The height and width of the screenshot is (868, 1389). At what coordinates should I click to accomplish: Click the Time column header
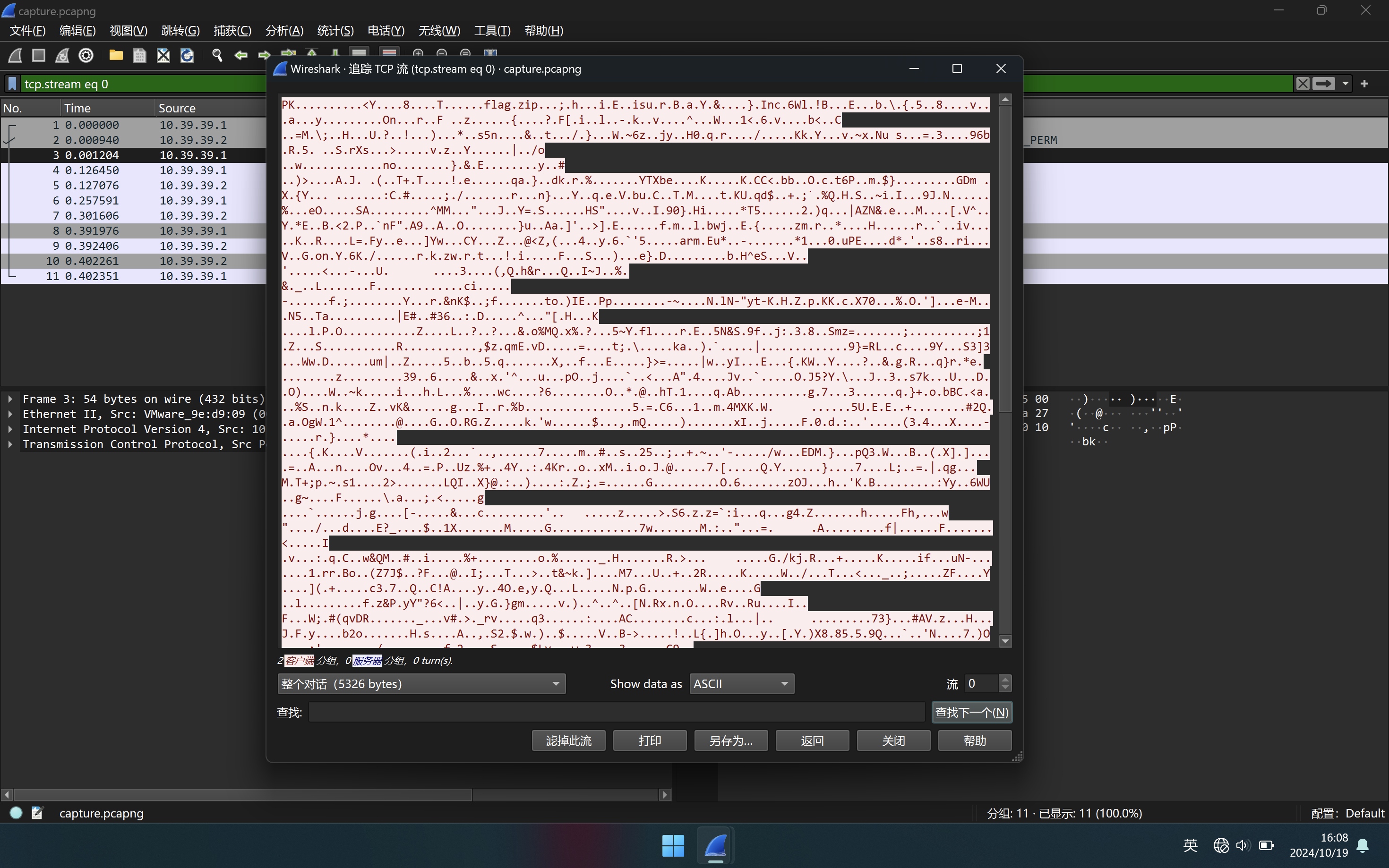(107, 108)
